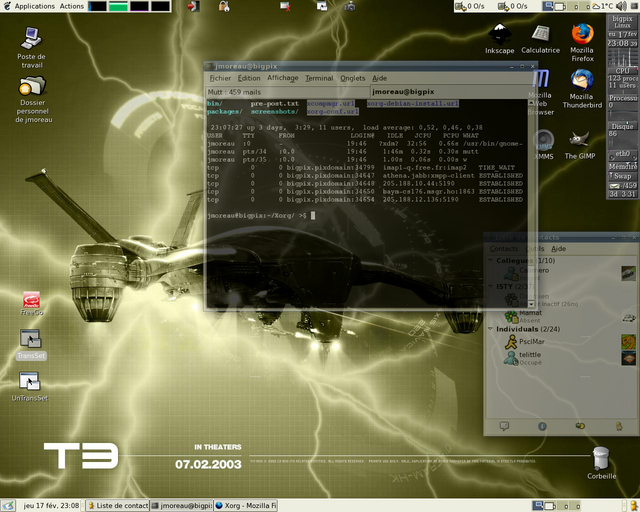640x512 pixels.
Task: Collapse the Collegues group in the contact list
Action: click(491, 260)
